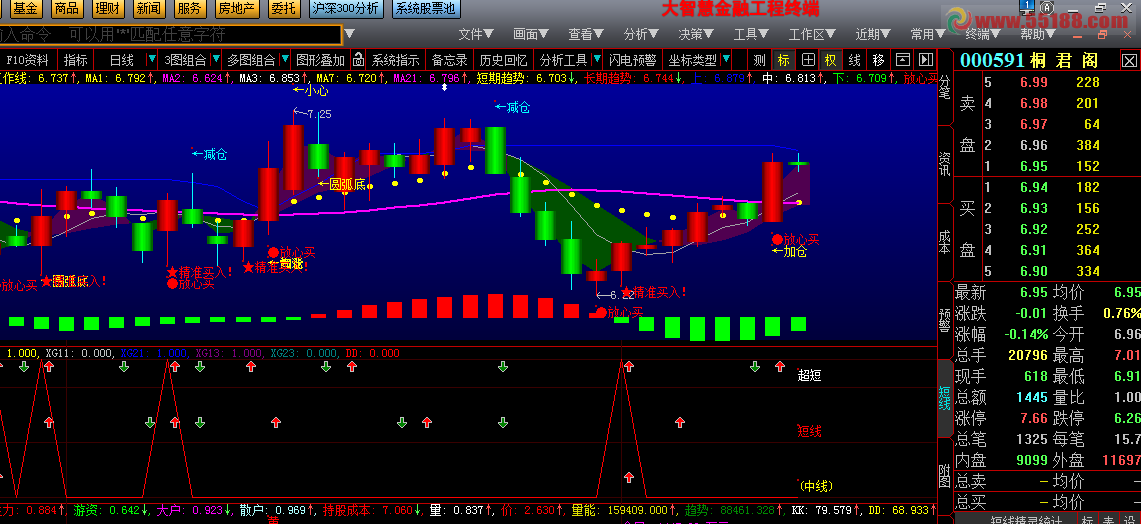Open the 查看 menu

(x=587, y=34)
